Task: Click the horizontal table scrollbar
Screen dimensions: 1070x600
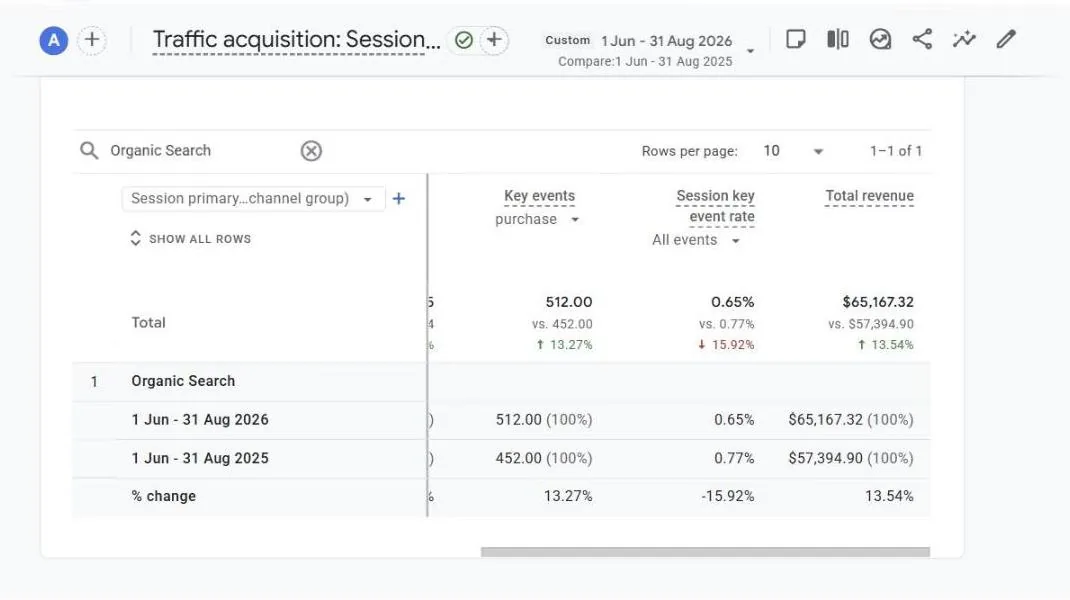Action: coord(705,552)
